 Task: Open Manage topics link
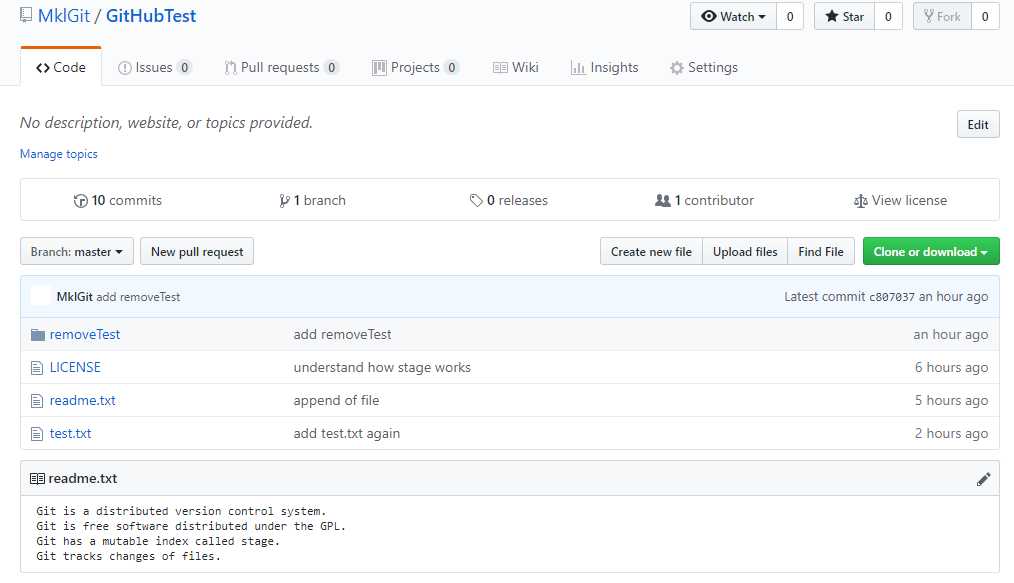(x=59, y=154)
